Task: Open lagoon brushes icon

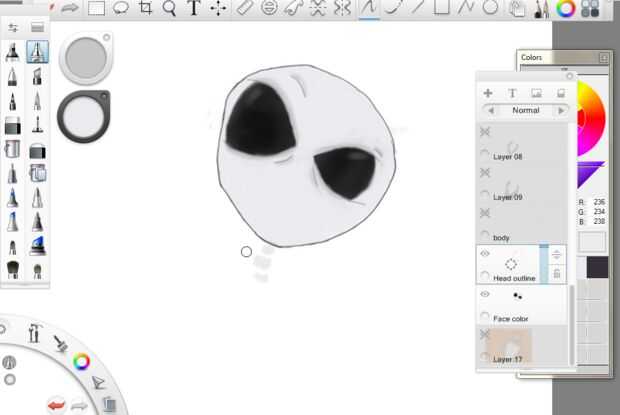Action: (60, 343)
